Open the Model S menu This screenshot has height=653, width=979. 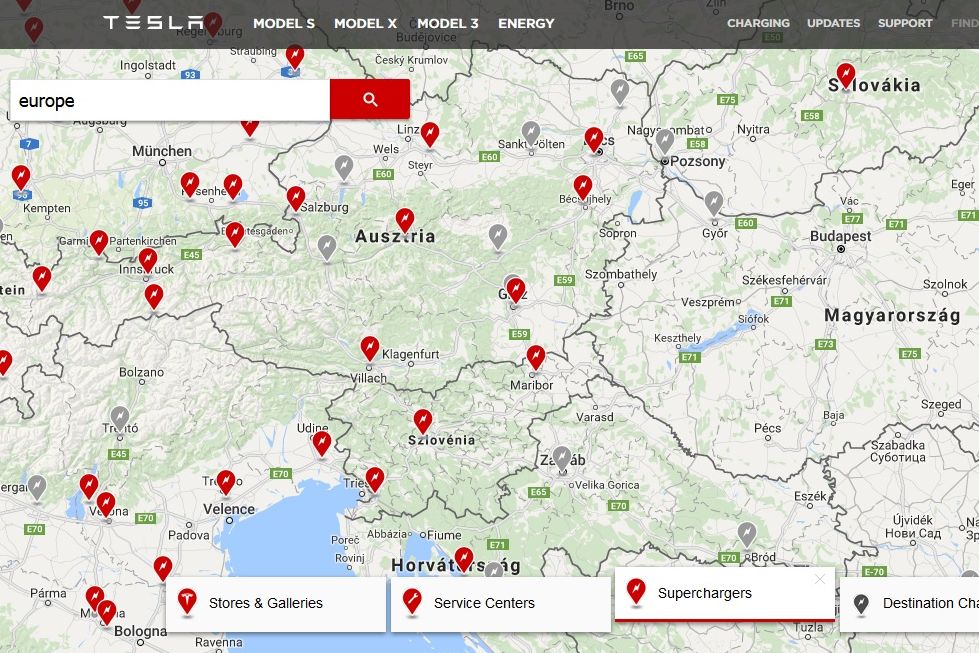point(283,23)
